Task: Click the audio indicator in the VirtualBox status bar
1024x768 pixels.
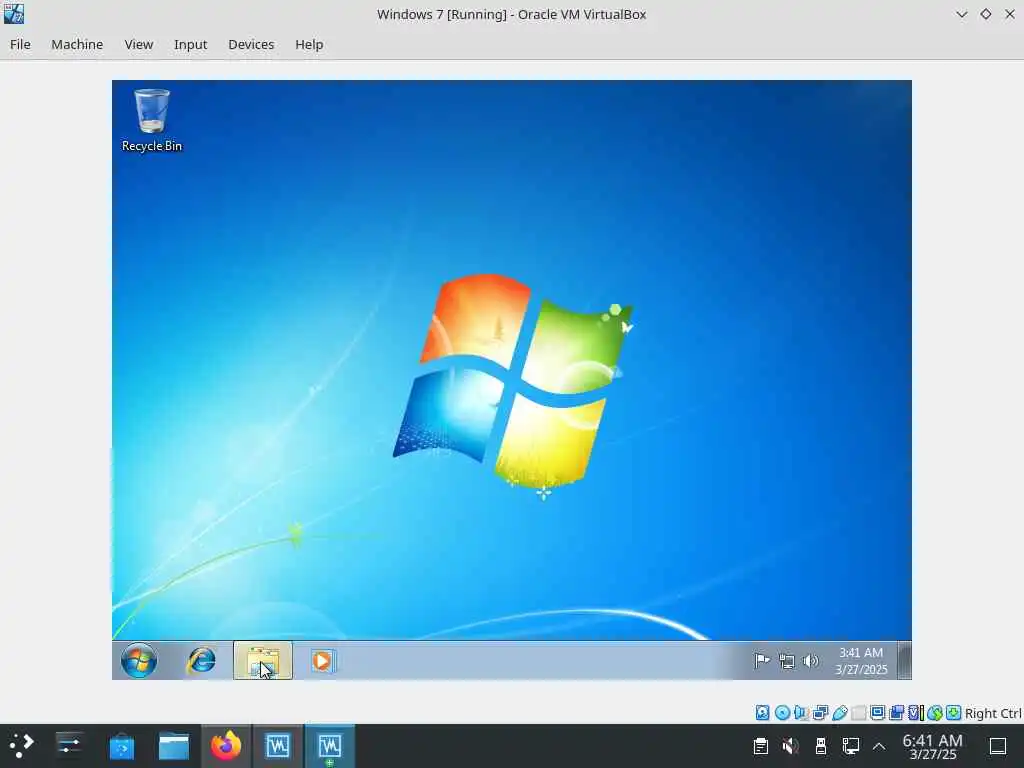Action: click(x=801, y=712)
